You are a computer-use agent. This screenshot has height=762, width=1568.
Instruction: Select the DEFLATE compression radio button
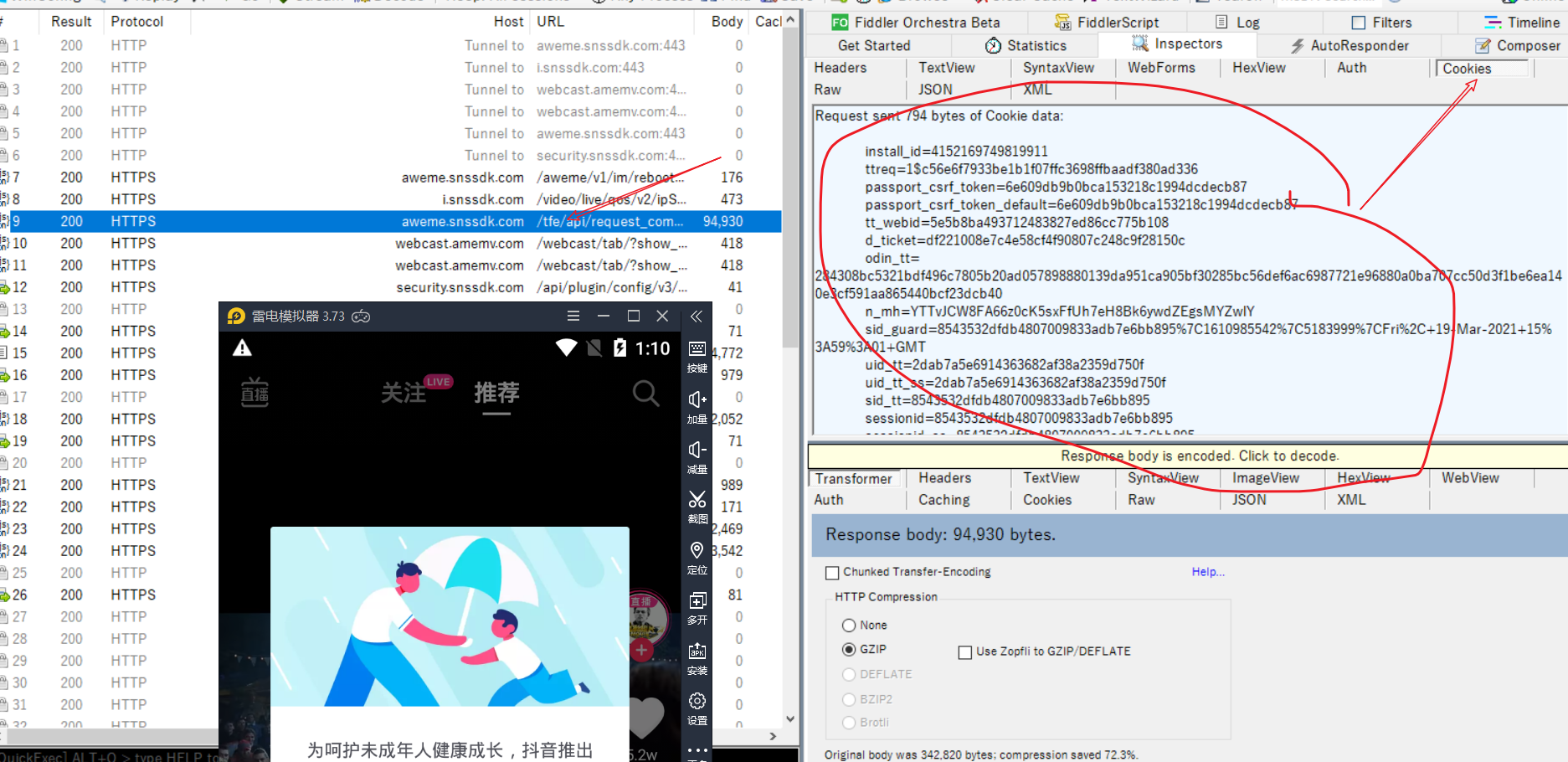point(849,675)
